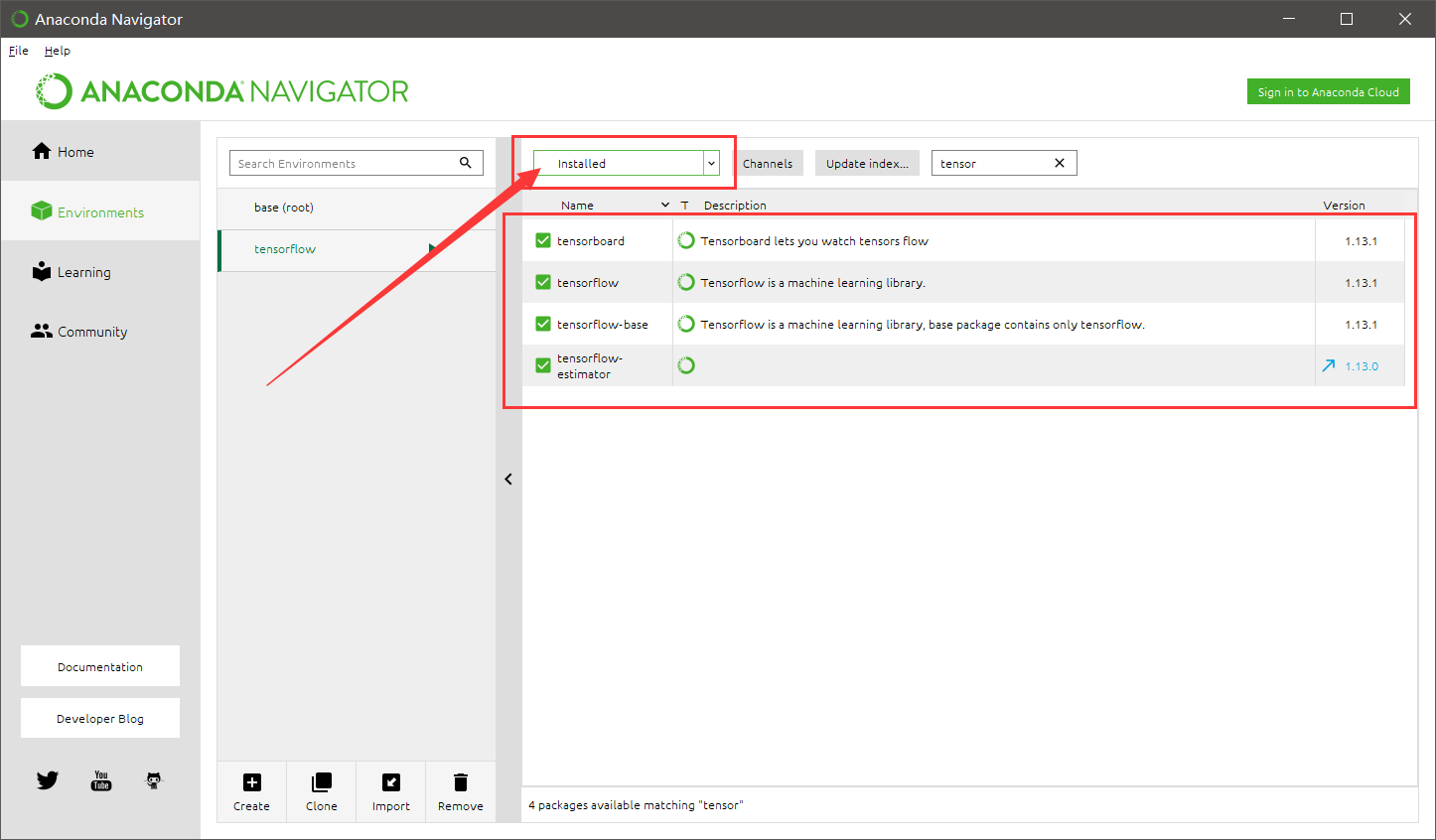Open the YouTube link icon
The image size is (1436, 840).
coord(101,780)
